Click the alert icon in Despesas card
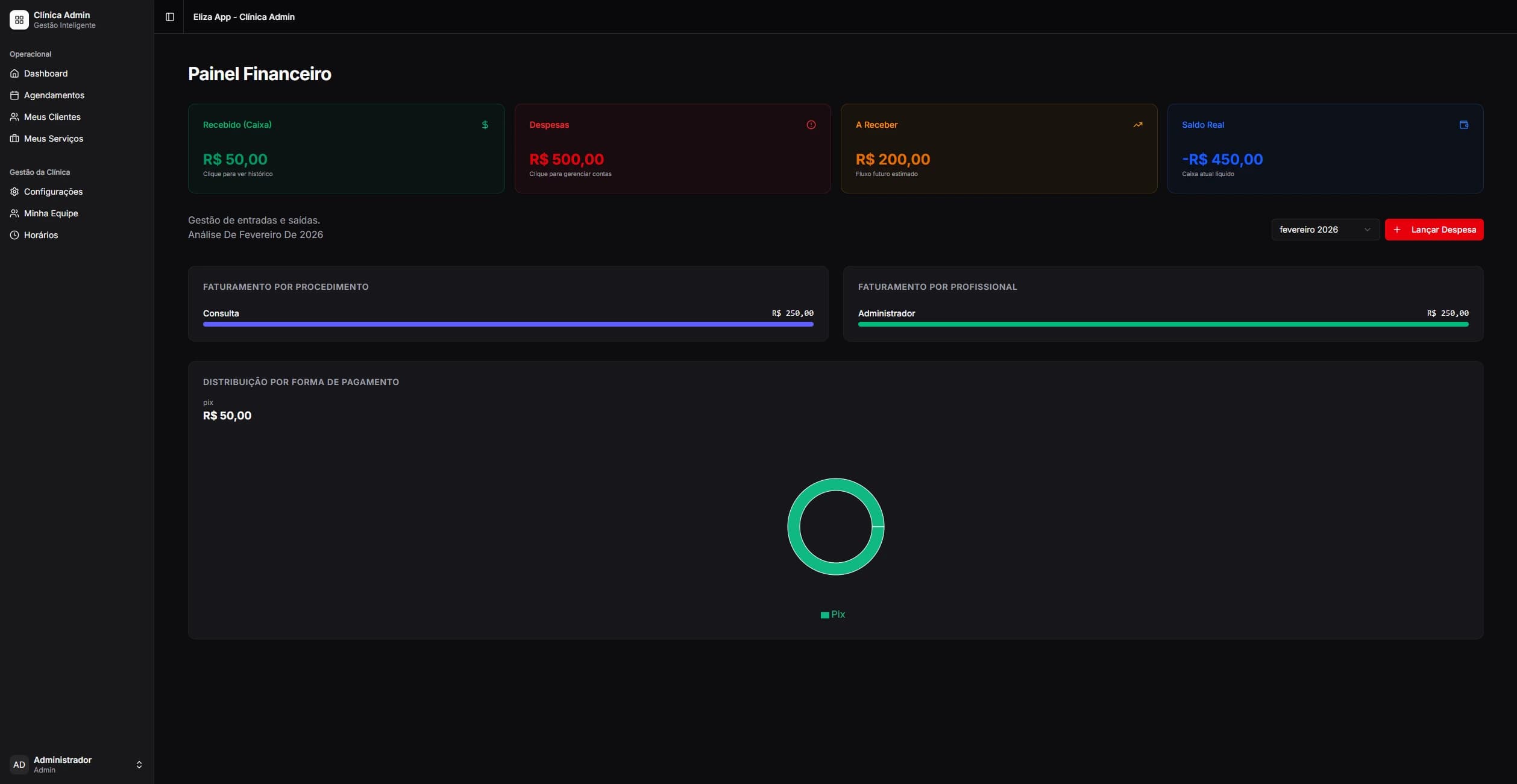 (x=811, y=125)
